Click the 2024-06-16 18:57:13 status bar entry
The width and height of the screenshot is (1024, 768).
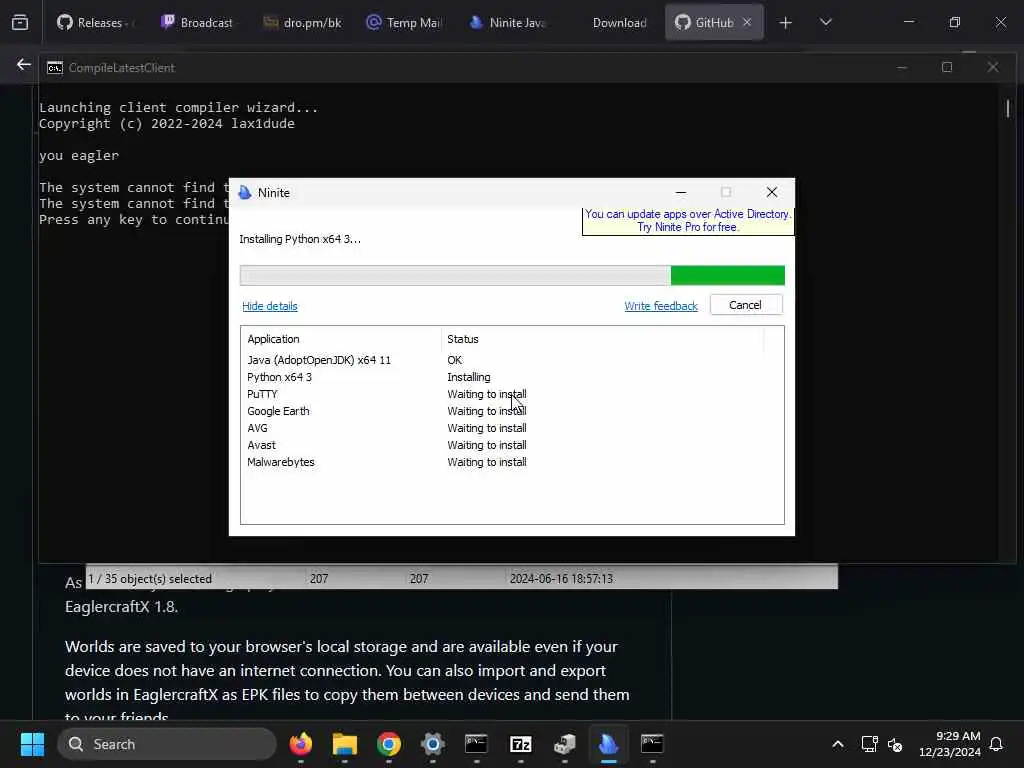(x=561, y=579)
